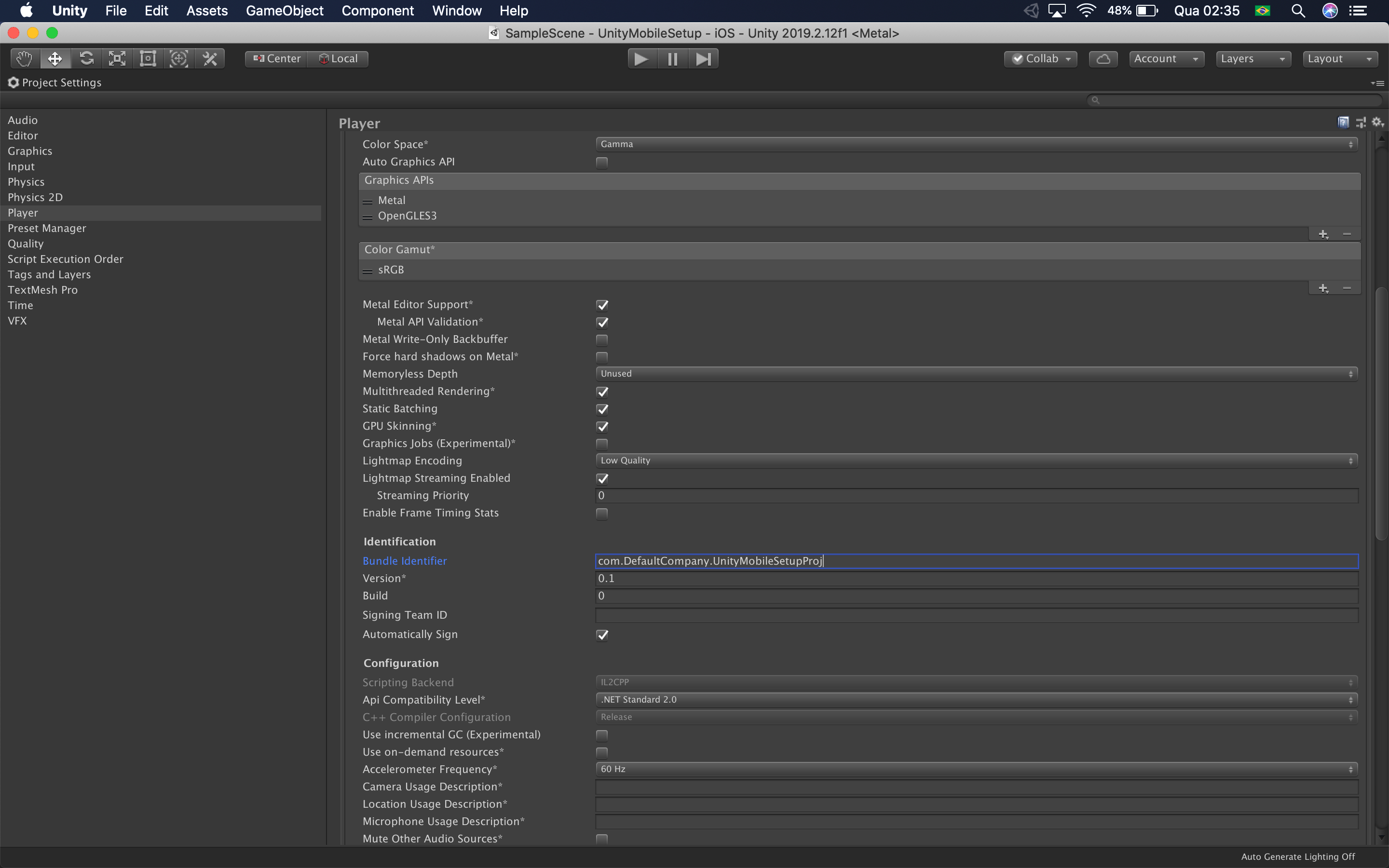Open the File menu
This screenshot has height=868, width=1389.
pos(116,10)
